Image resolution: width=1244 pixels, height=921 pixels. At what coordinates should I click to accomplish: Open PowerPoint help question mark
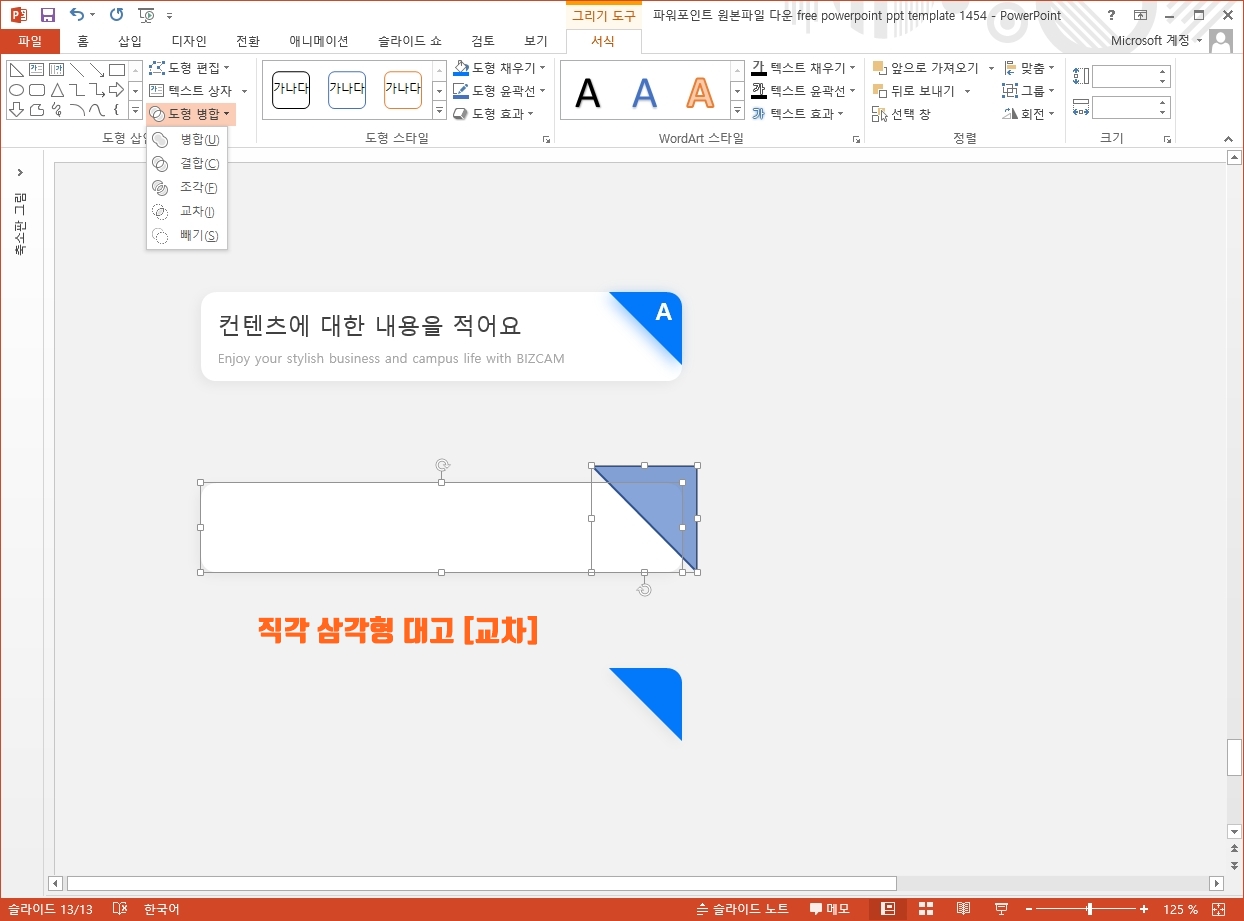point(1111,15)
